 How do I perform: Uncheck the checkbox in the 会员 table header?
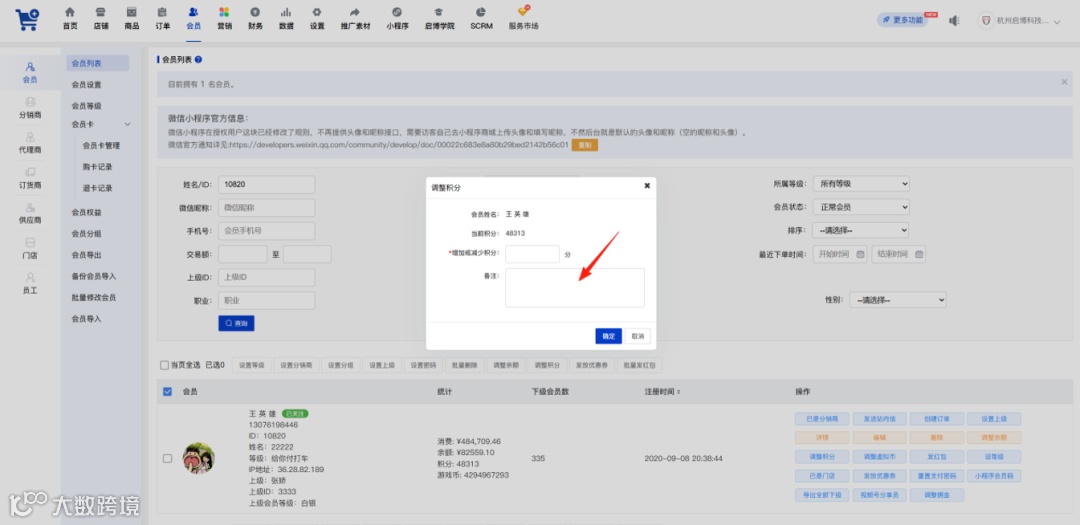click(x=167, y=391)
